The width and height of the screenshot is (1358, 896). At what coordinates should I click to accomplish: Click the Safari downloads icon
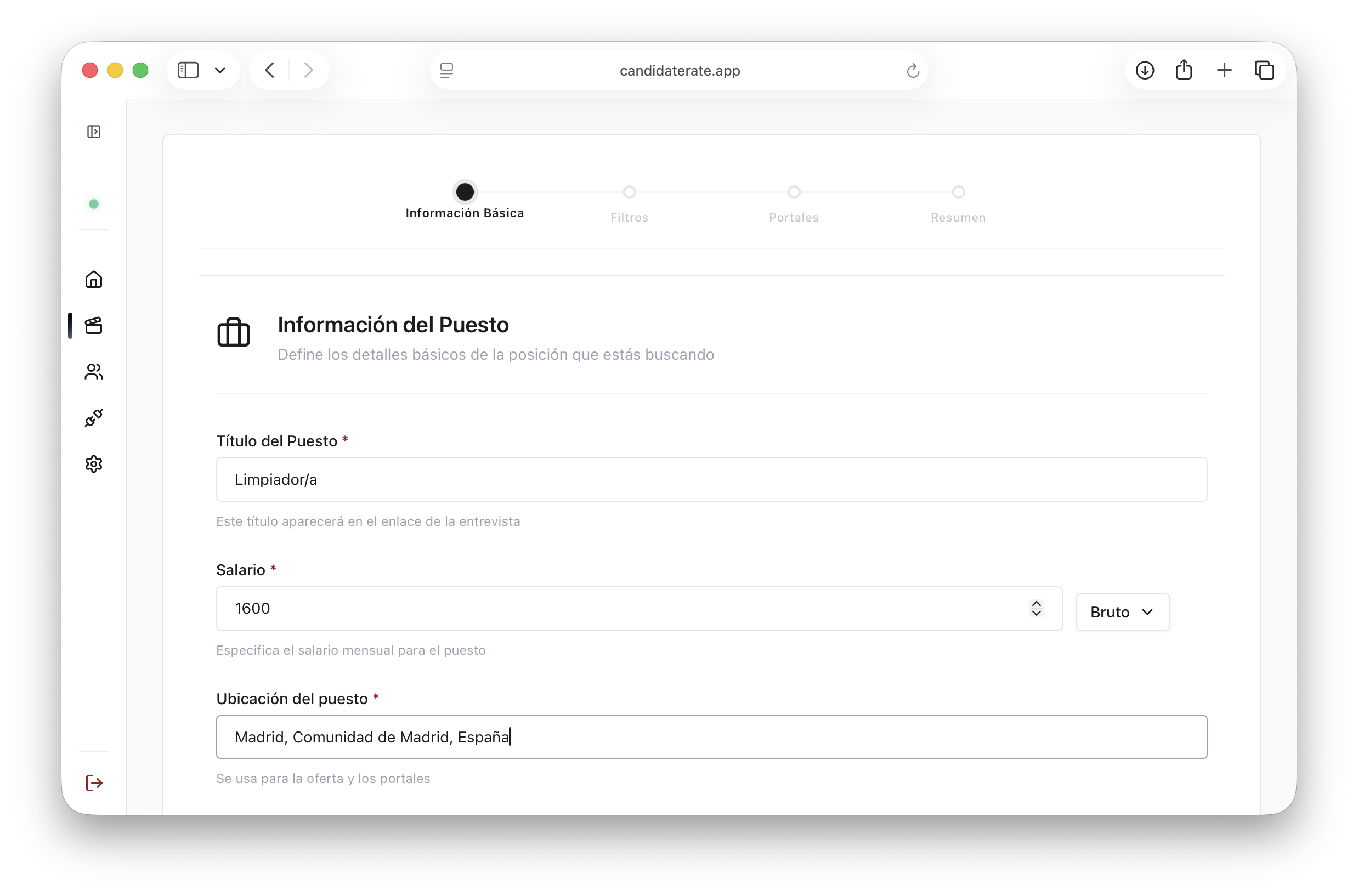pyautogui.click(x=1145, y=70)
